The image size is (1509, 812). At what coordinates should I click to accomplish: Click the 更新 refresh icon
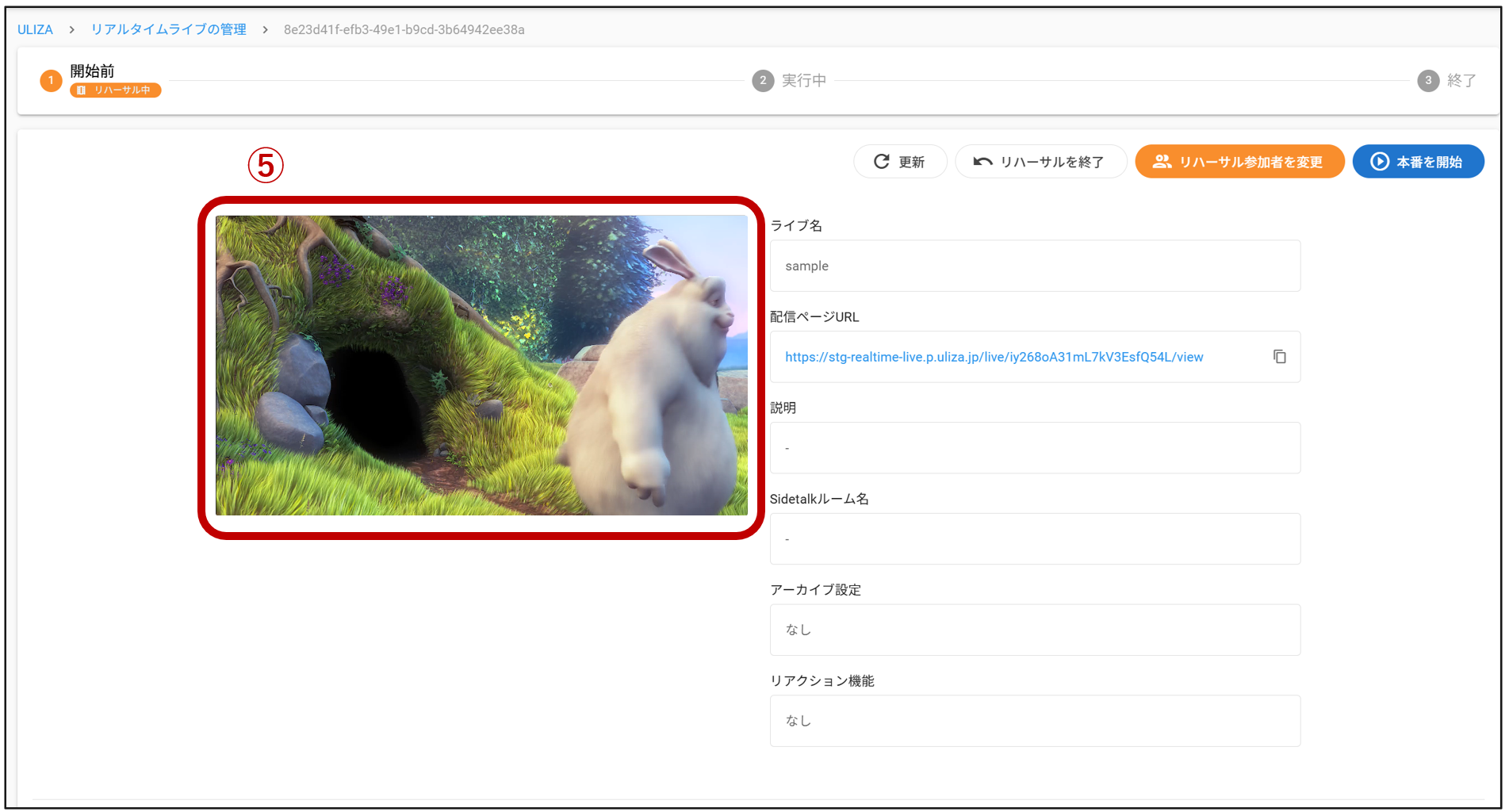coord(881,162)
